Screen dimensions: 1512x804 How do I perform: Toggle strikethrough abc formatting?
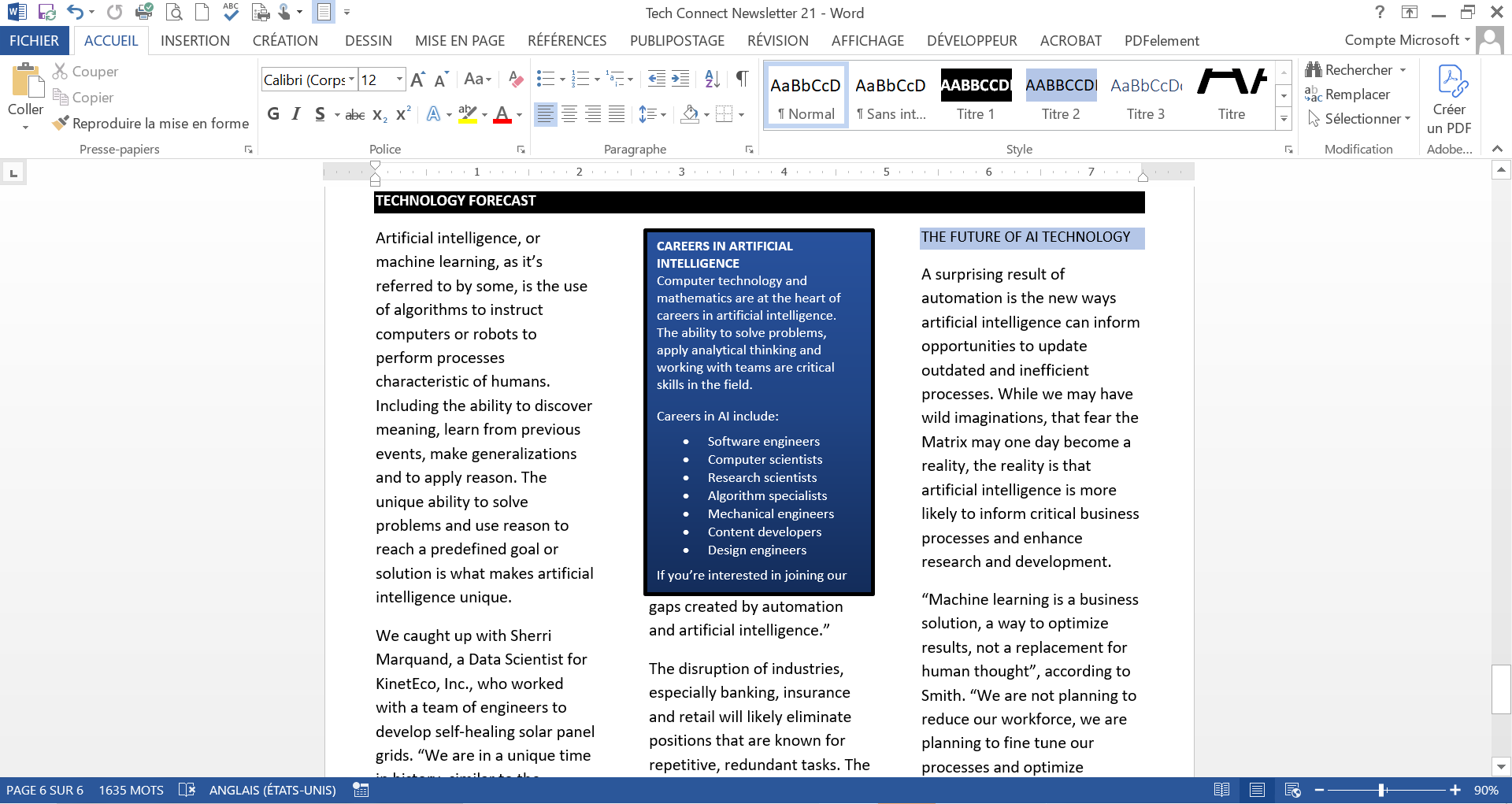click(355, 114)
